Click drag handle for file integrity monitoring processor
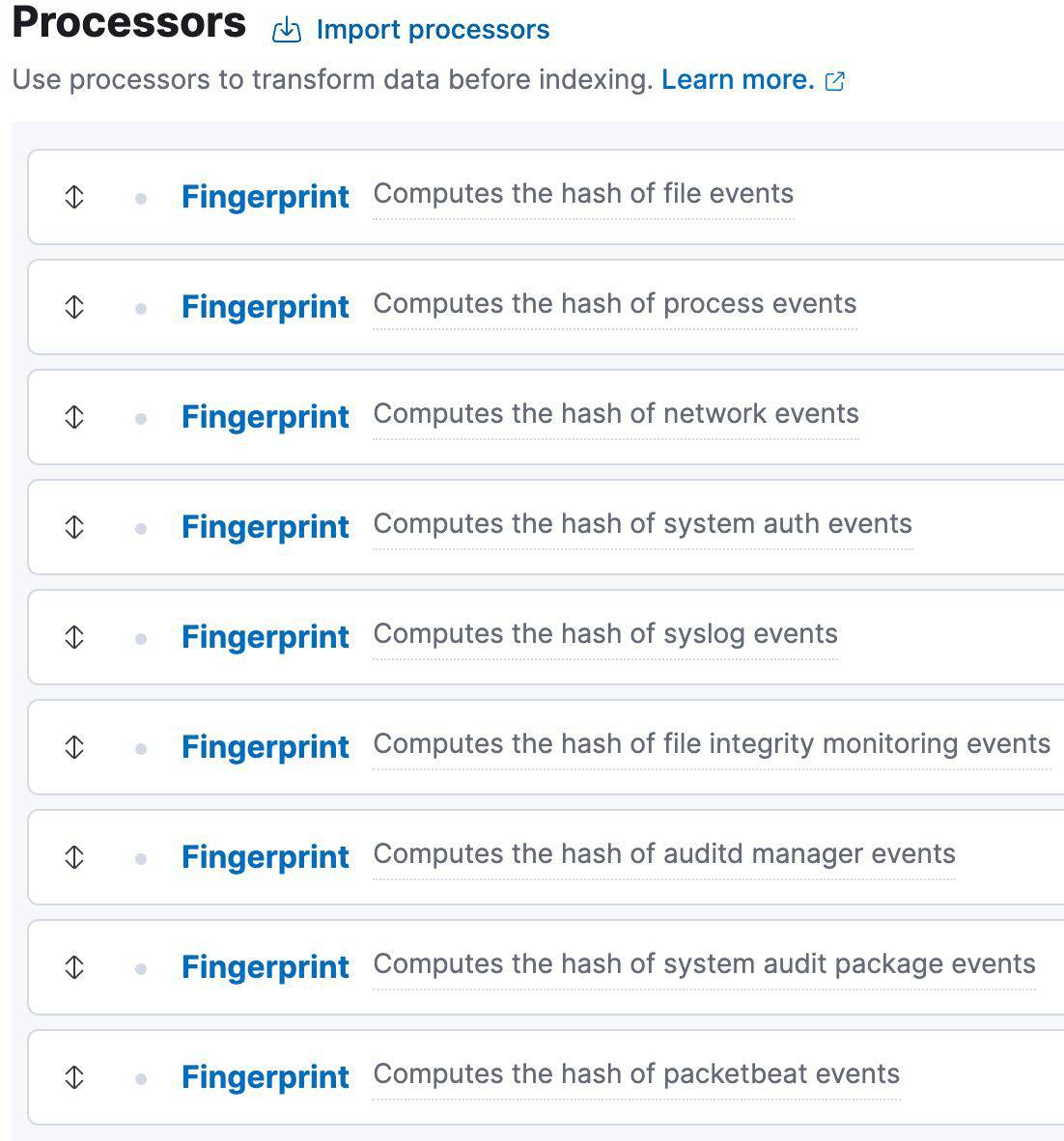 74,747
